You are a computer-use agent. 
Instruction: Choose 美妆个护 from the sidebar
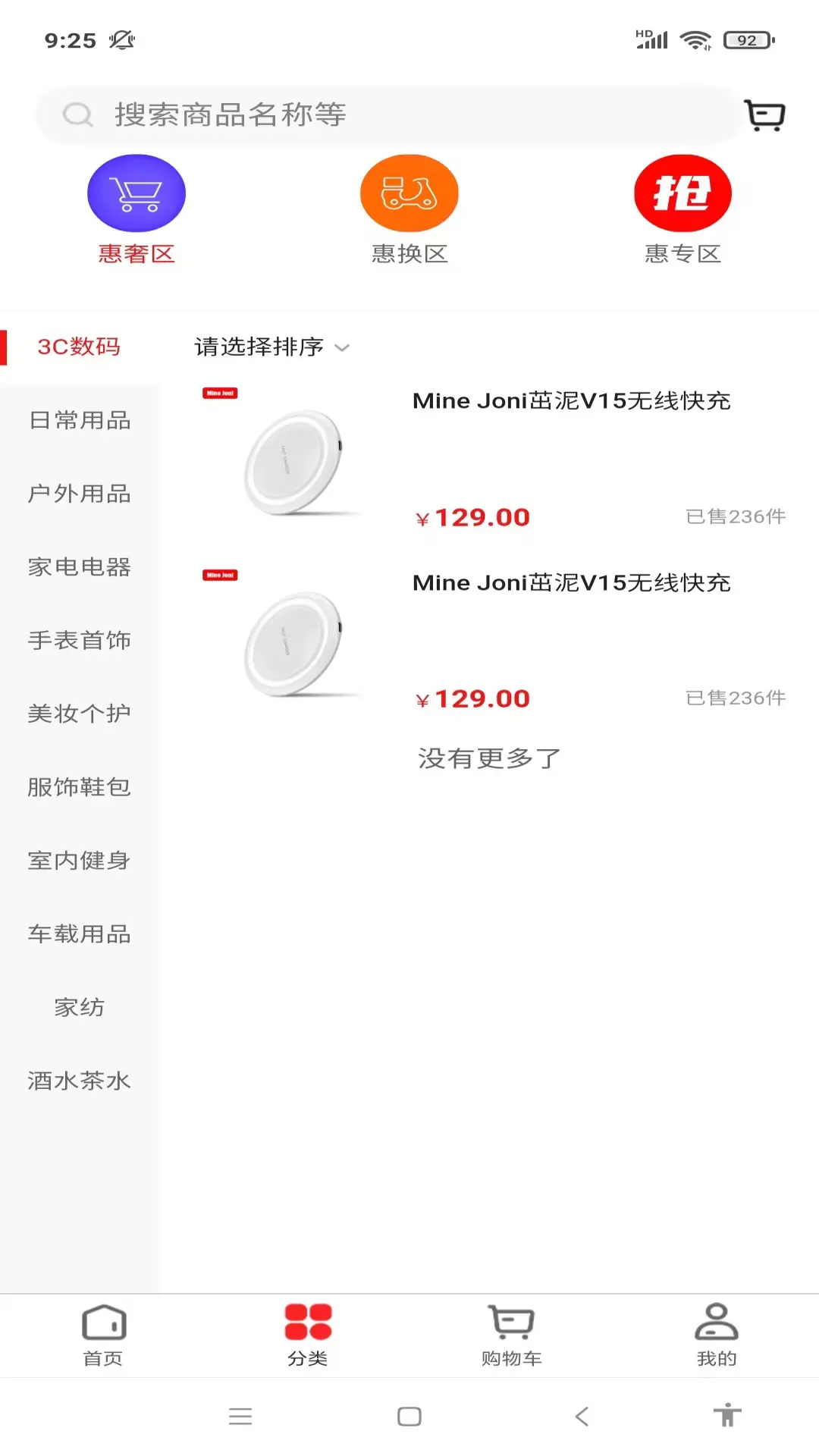(x=80, y=714)
